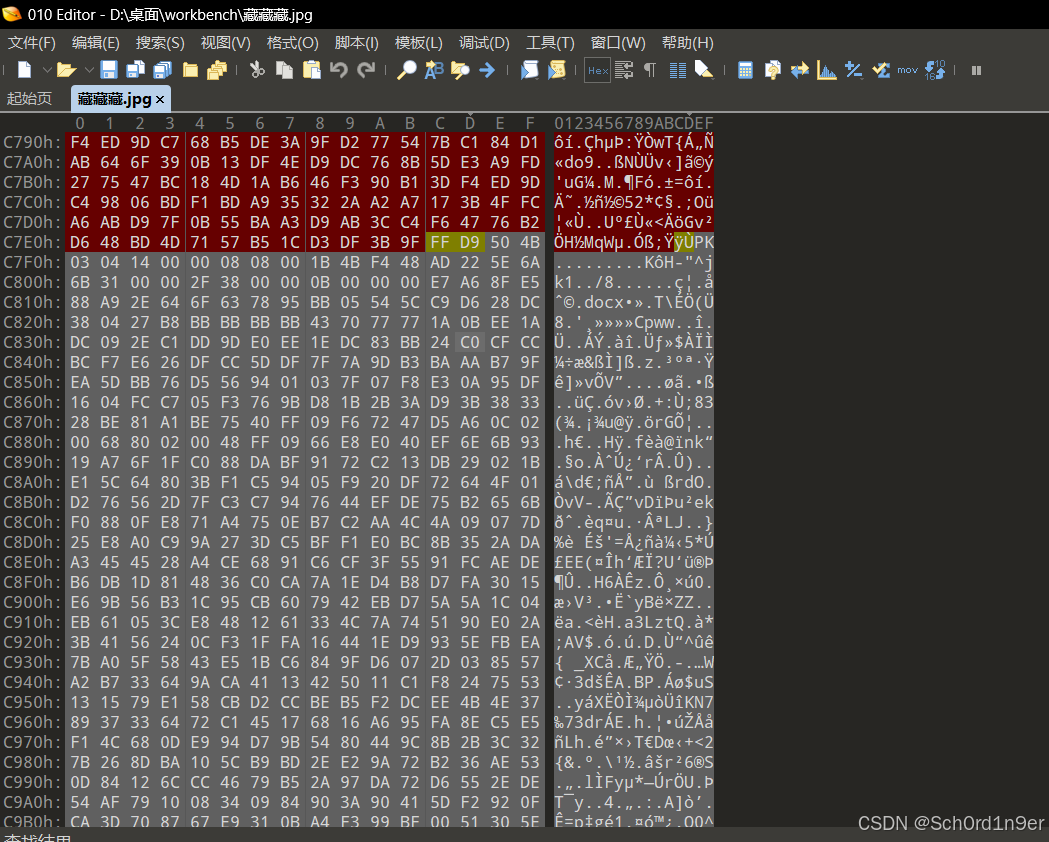Open the 搜索(S) menu
Screen dimensions: 1049x842
coord(160,43)
